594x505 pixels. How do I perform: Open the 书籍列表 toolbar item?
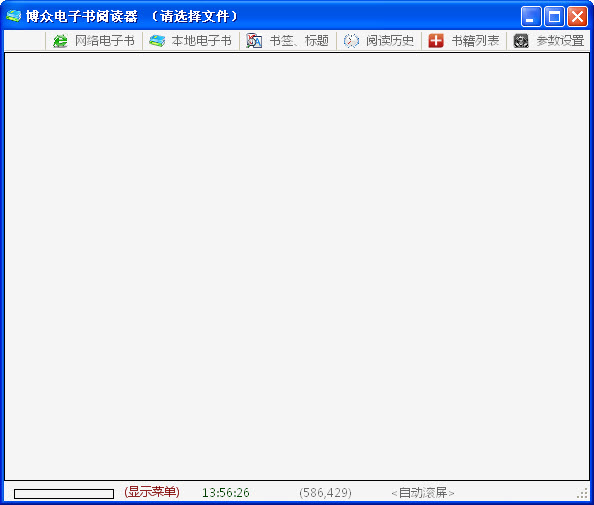[464, 41]
